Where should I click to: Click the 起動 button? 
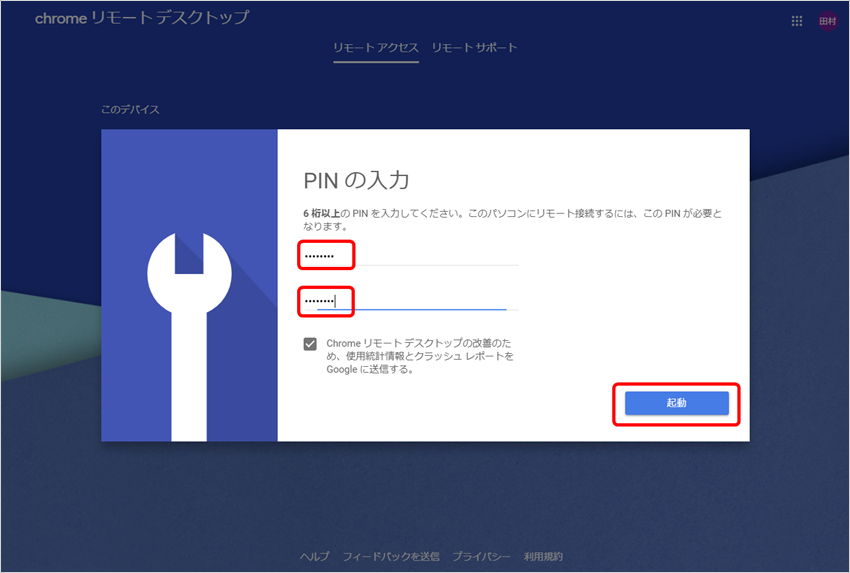[677, 403]
